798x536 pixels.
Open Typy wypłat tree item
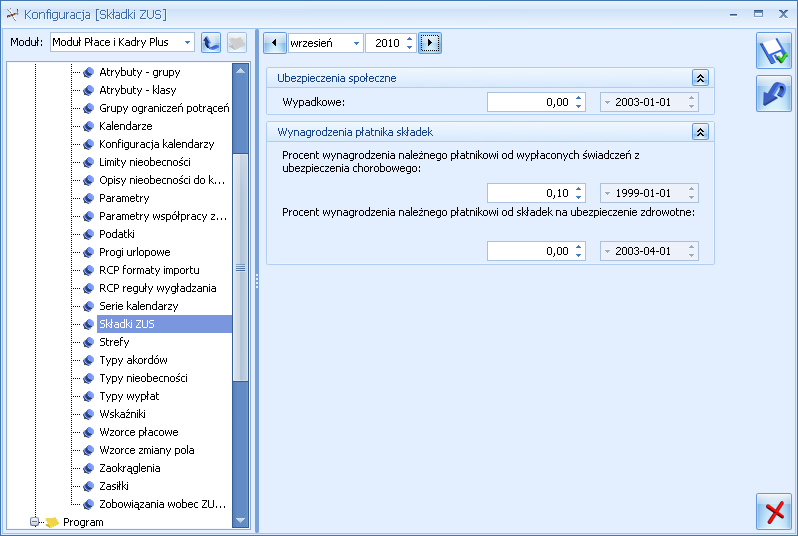tap(129, 396)
